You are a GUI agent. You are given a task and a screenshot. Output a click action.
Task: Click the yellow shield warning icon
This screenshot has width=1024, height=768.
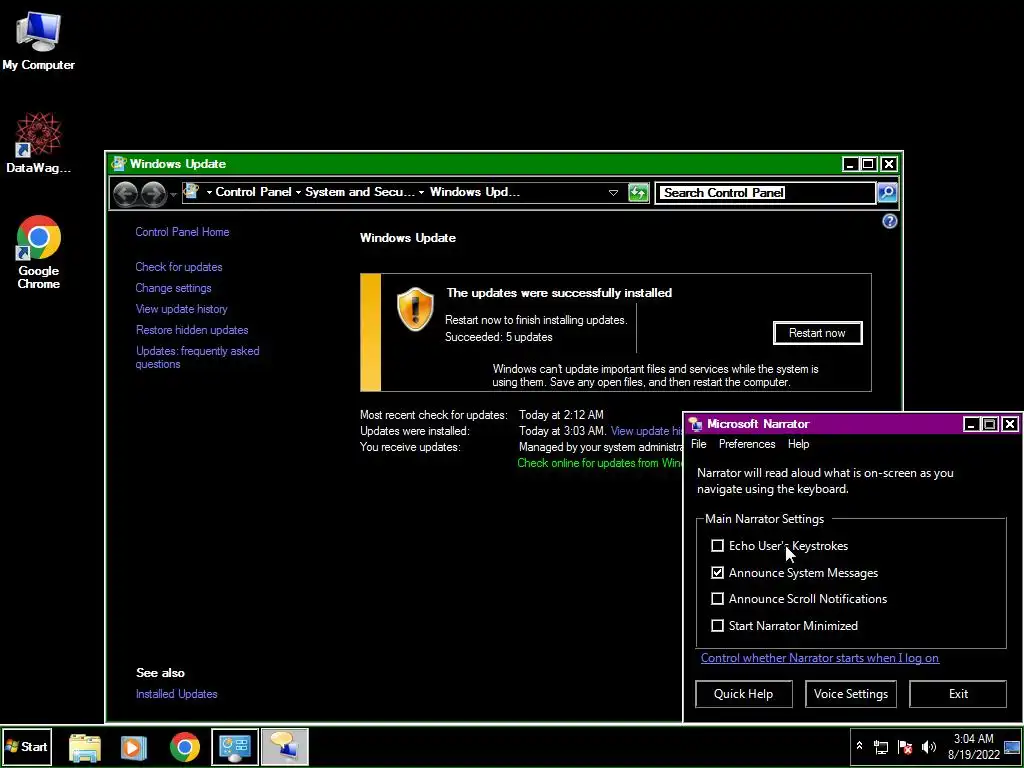415,309
